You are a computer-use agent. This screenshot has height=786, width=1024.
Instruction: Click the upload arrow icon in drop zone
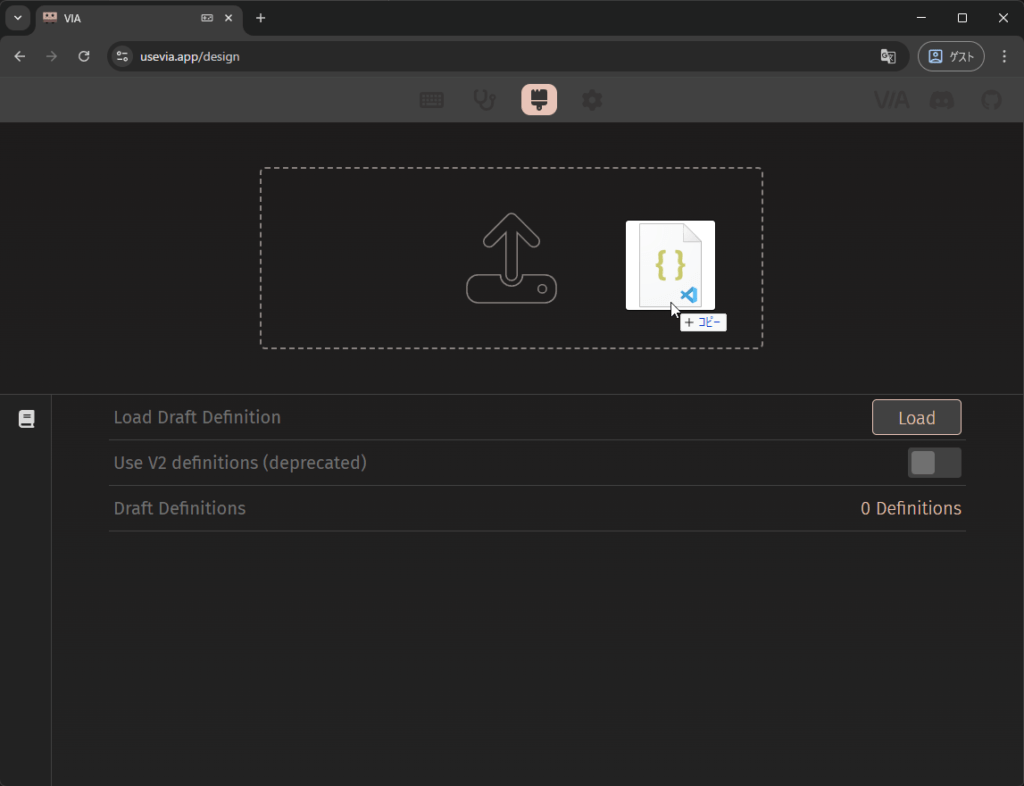coord(511,258)
